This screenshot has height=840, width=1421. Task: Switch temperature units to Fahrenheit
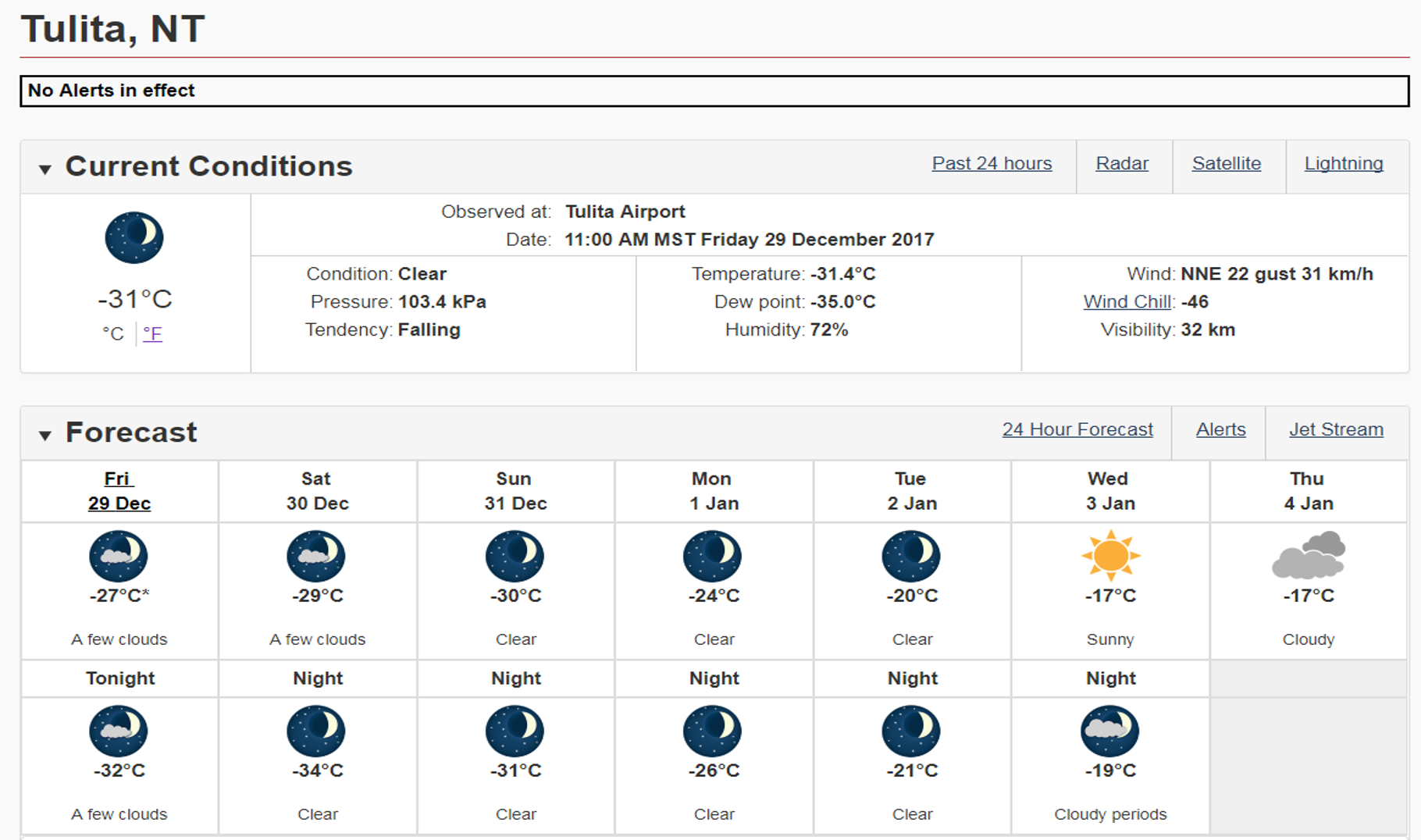click(x=152, y=334)
